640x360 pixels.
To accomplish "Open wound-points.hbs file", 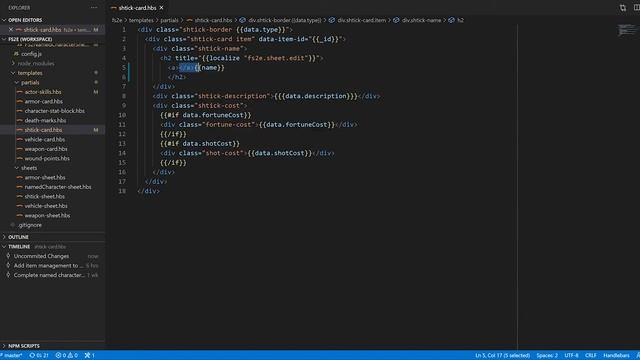I will pos(47,158).
